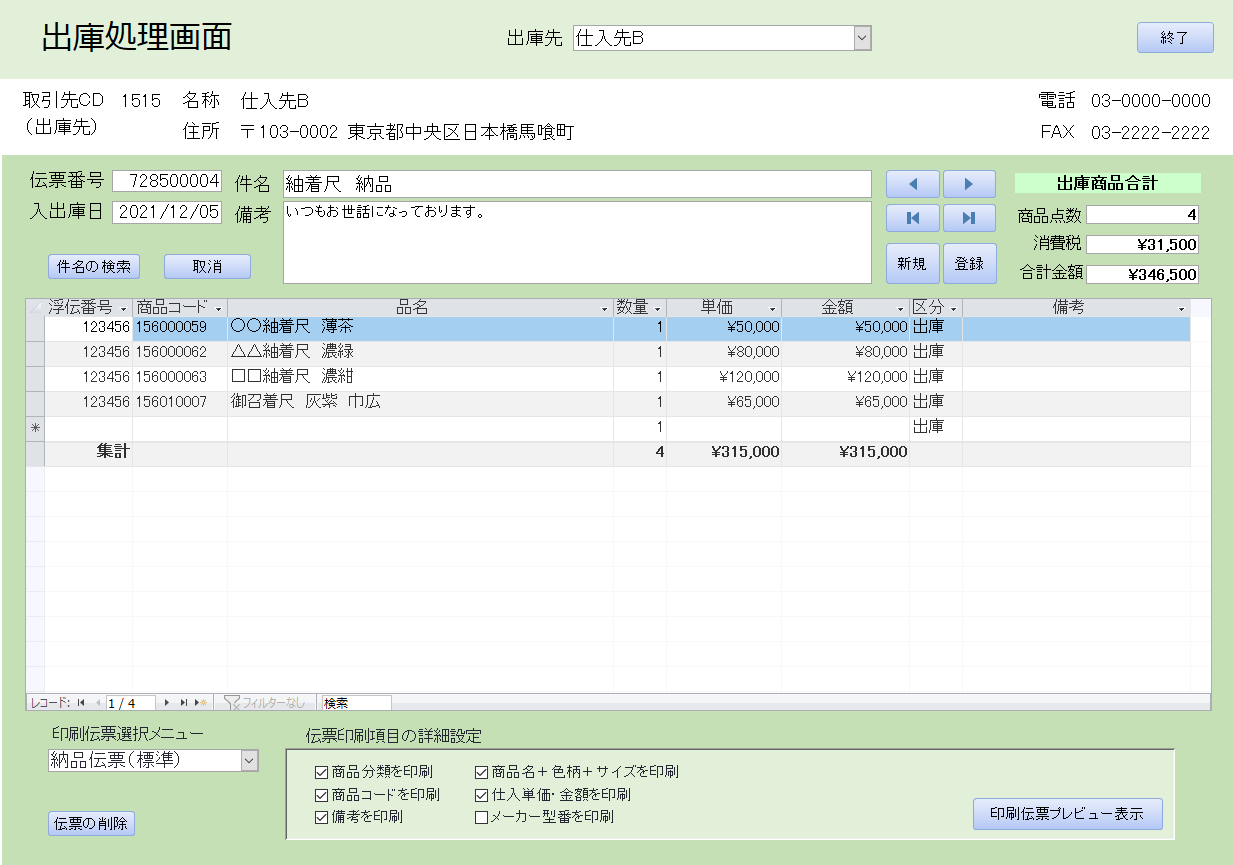The width and height of the screenshot is (1233, 865).
Task: Toggle 仕入単価・金額を印刷 checkbox
Action: pyautogui.click(x=481, y=795)
